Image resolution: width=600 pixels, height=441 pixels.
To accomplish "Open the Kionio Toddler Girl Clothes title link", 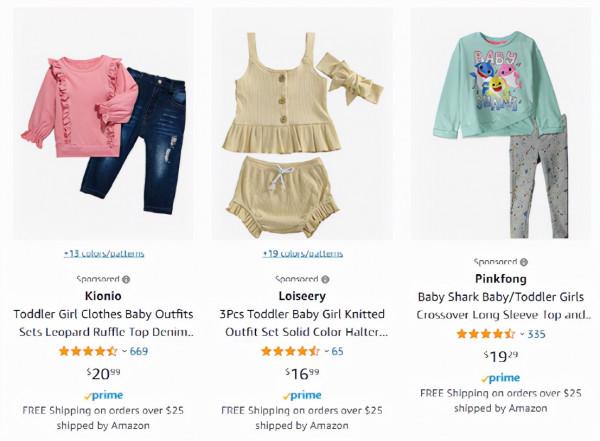I will [104, 323].
